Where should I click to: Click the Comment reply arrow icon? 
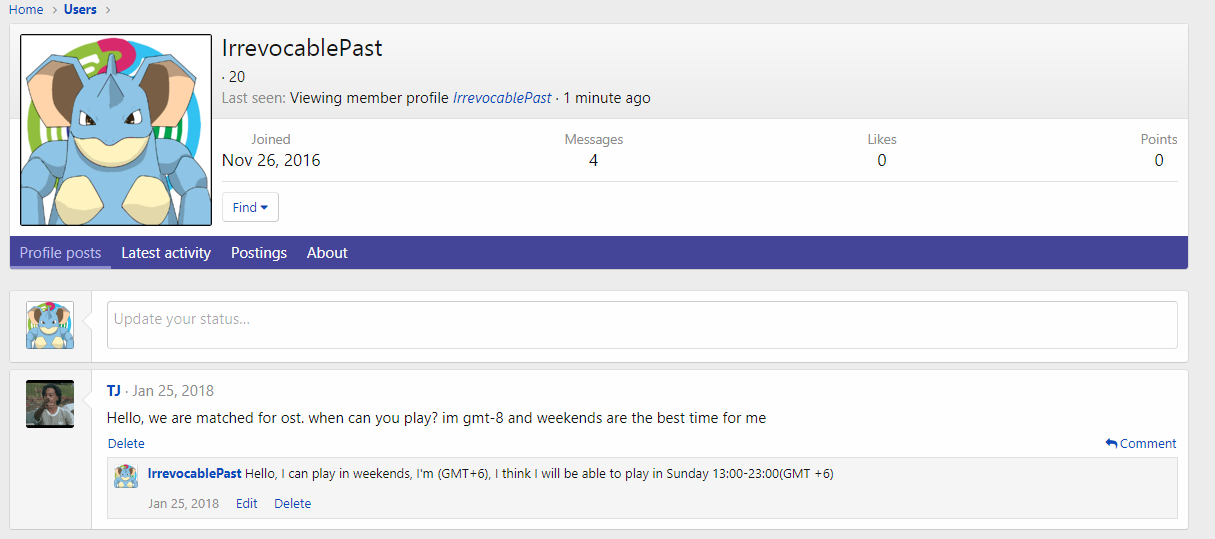[x=1111, y=443]
